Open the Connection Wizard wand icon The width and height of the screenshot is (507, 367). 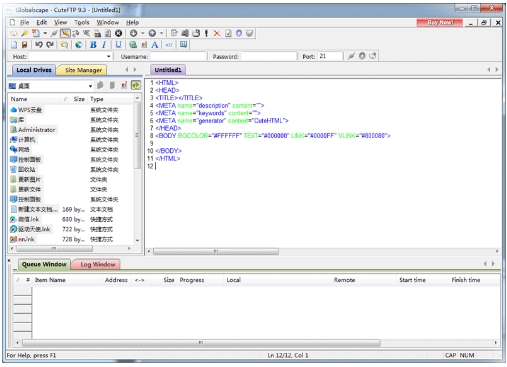point(25,33)
